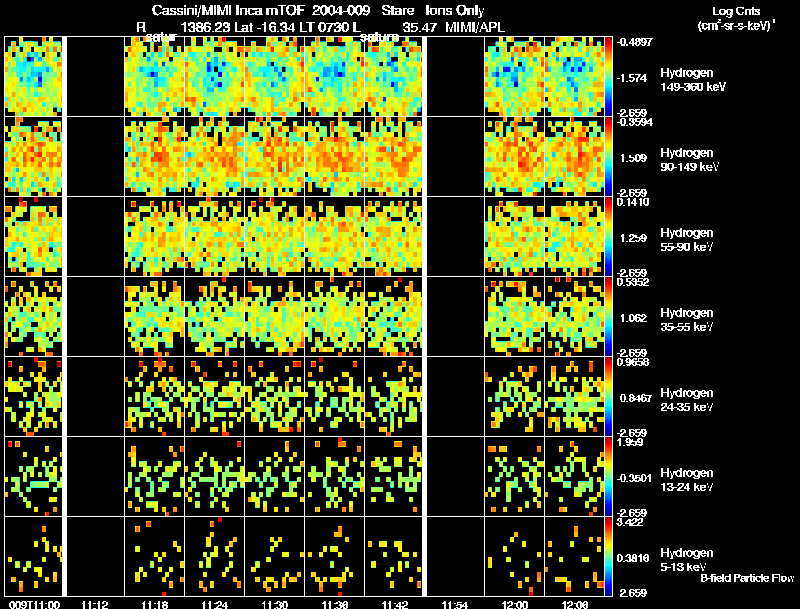800x609 pixels.
Task: Click the '1.062' color scale value
Action: (633, 318)
